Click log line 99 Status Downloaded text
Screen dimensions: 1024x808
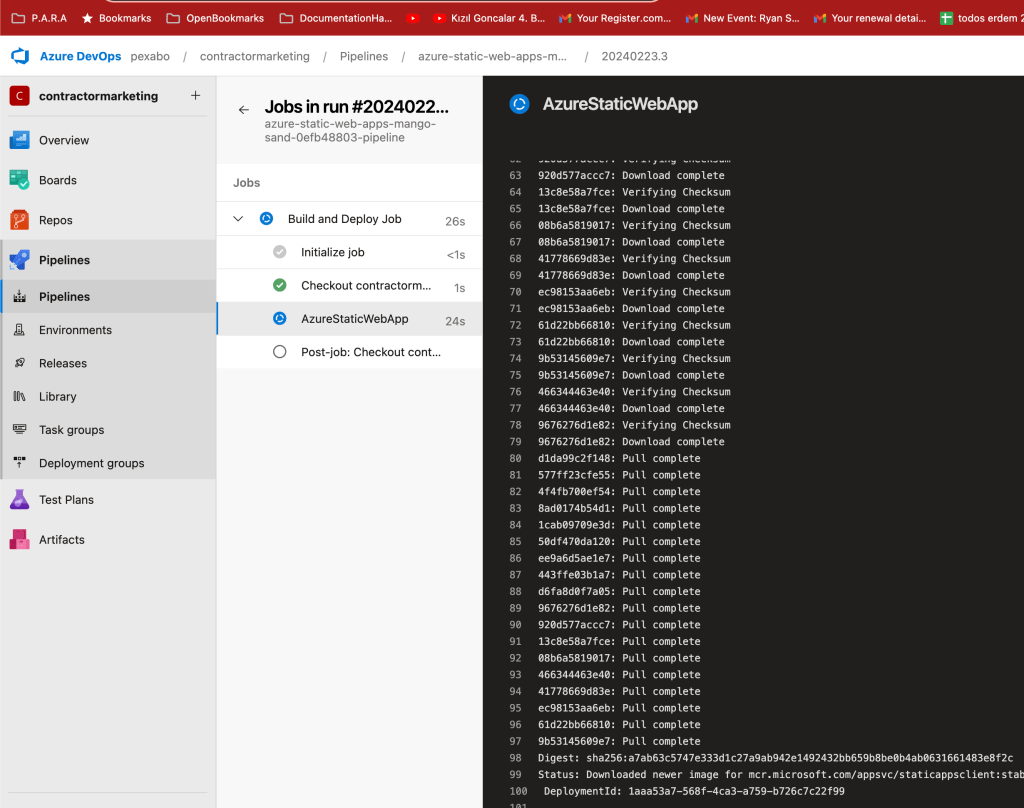780,775
